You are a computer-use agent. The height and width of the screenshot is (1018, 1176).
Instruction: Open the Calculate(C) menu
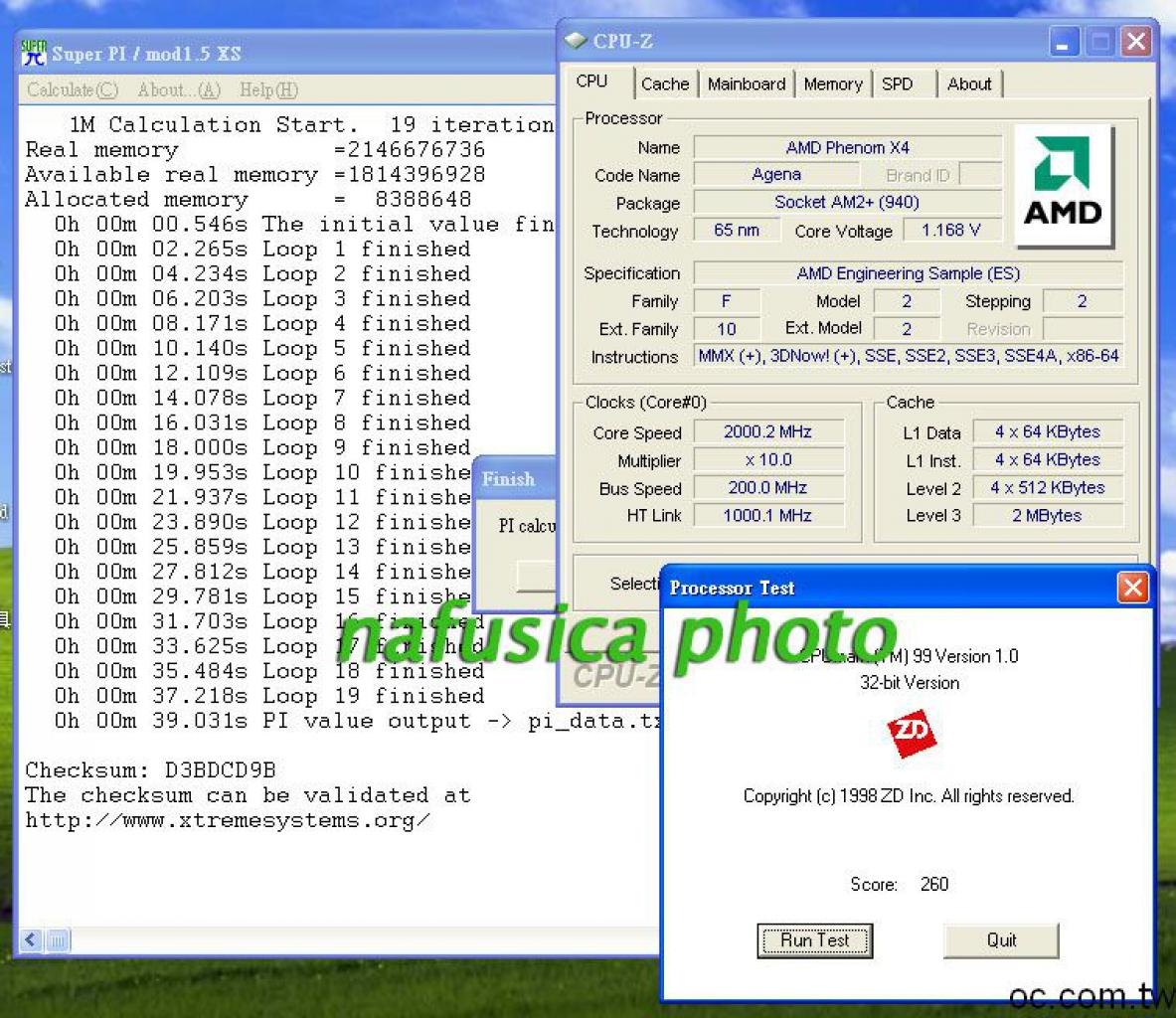73,90
